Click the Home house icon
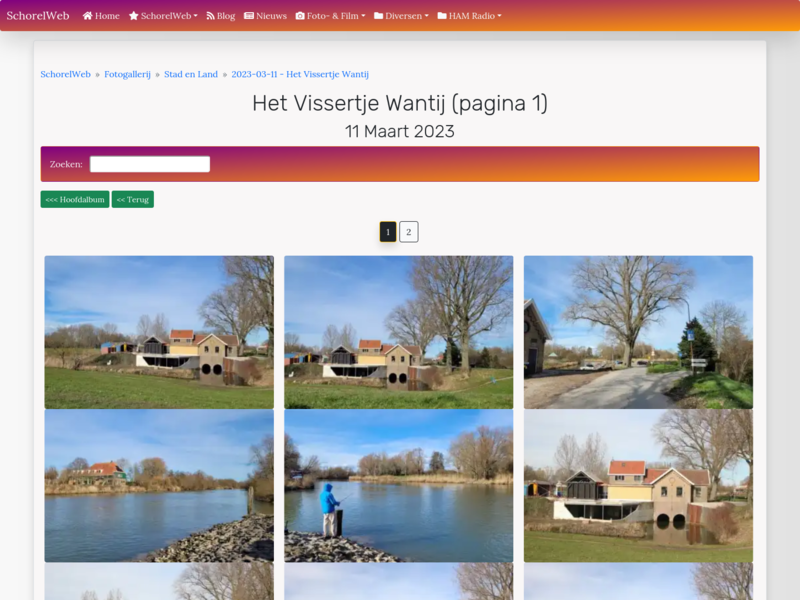Viewport: 800px width, 600px height. [88, 16]
